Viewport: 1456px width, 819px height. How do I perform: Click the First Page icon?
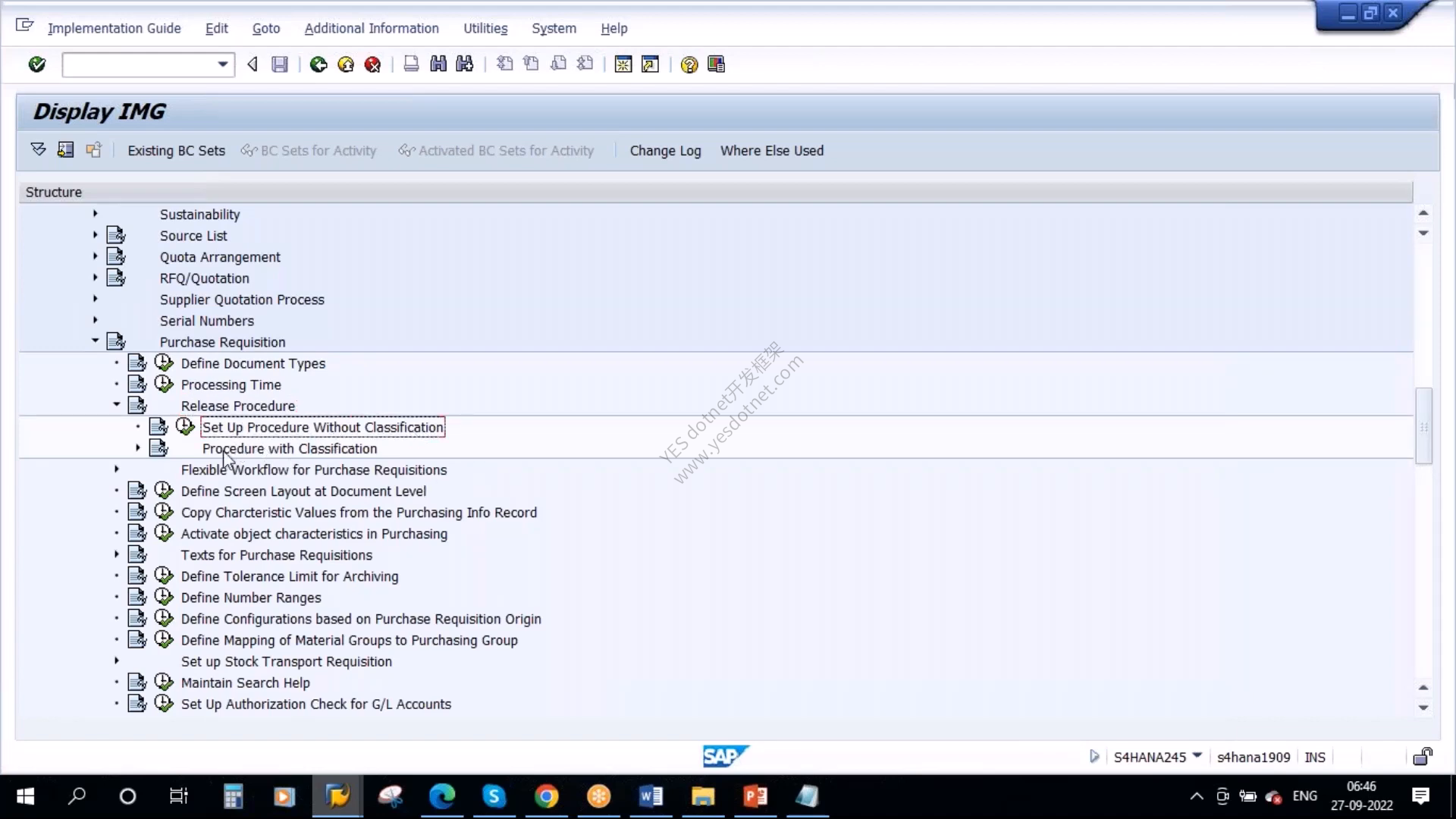click(504, 64)
